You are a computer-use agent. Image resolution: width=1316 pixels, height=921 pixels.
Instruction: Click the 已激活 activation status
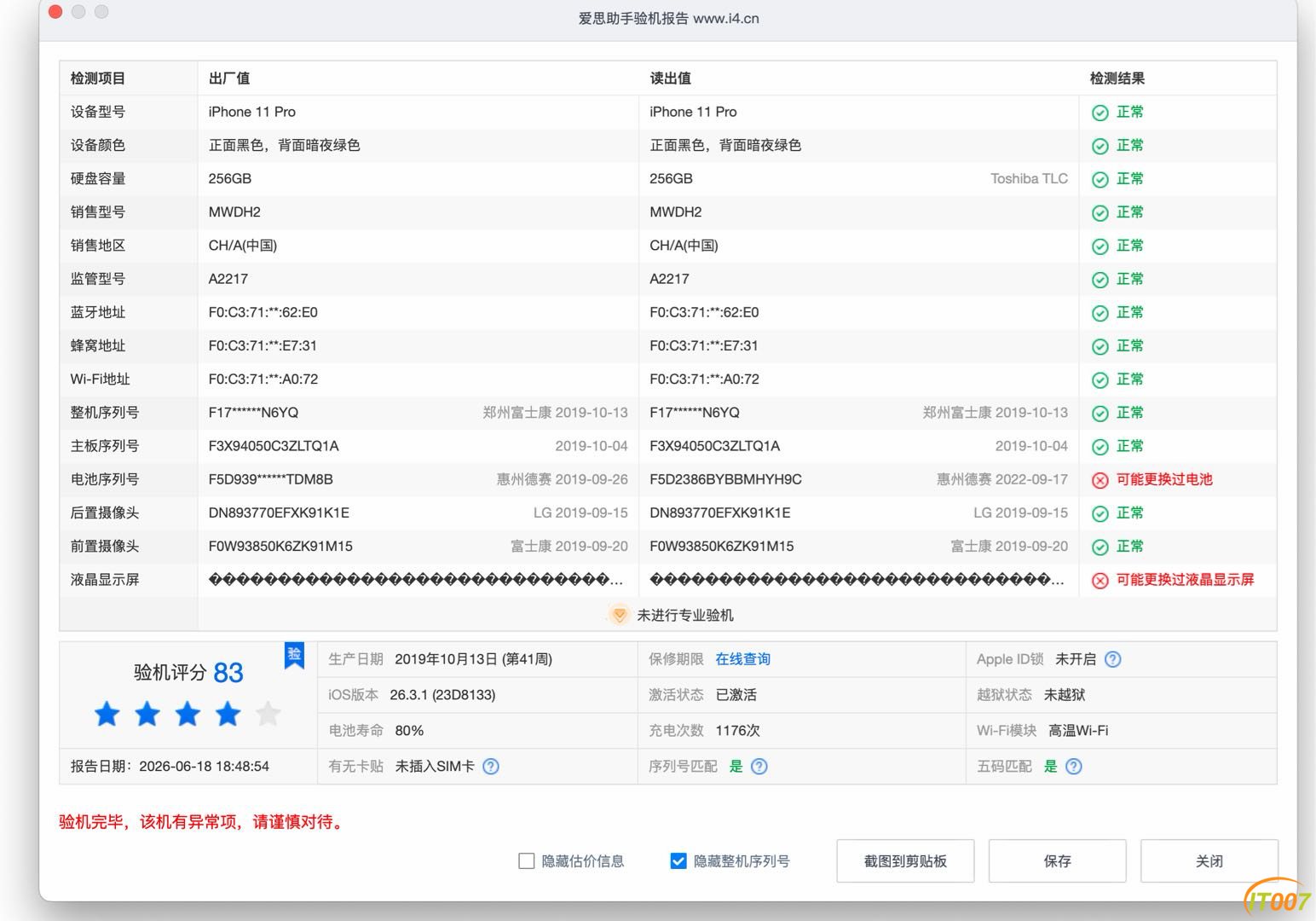(736, 695)
